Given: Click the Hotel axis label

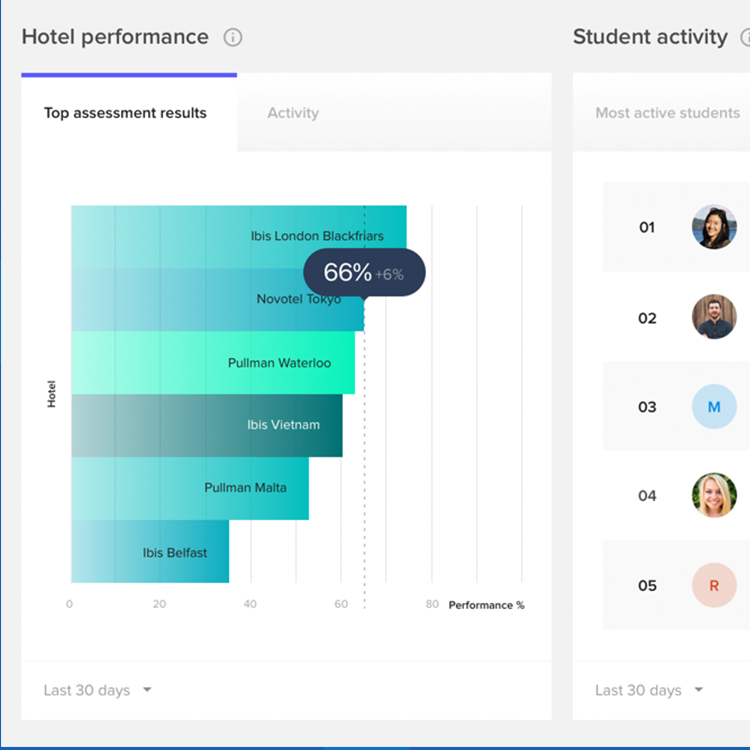Looking at the screenshot, I should pyautogui.click(x=51, y=394).
